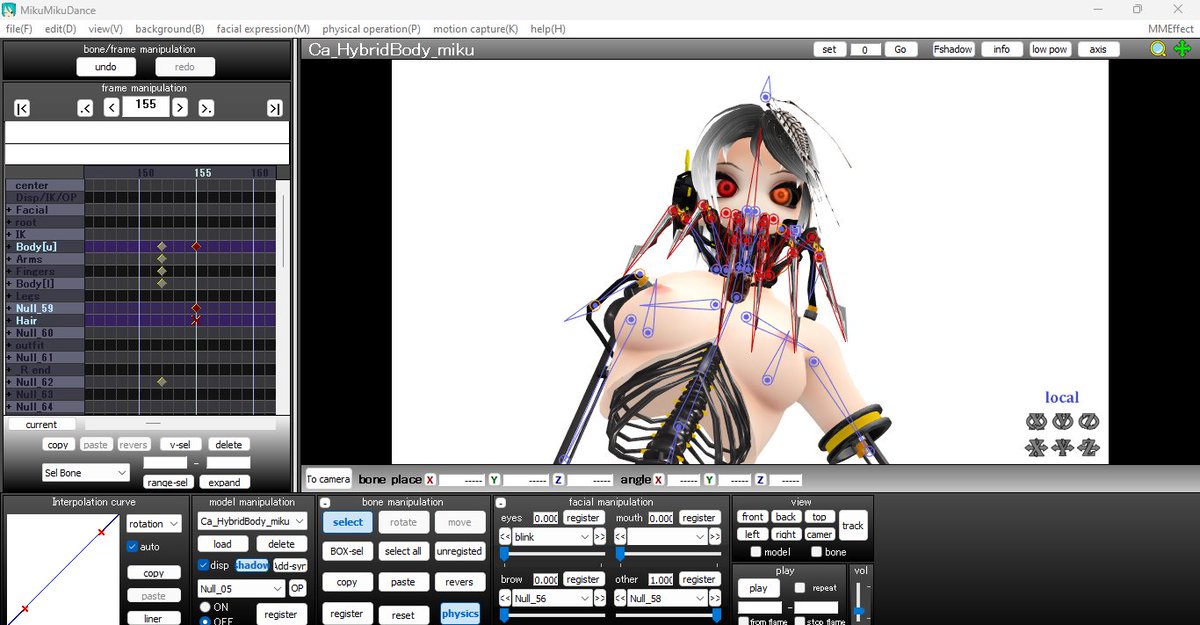Screen dimensions: 1200x625
Task: Toggle the stop flame checkbox
Action: (800, 622)
